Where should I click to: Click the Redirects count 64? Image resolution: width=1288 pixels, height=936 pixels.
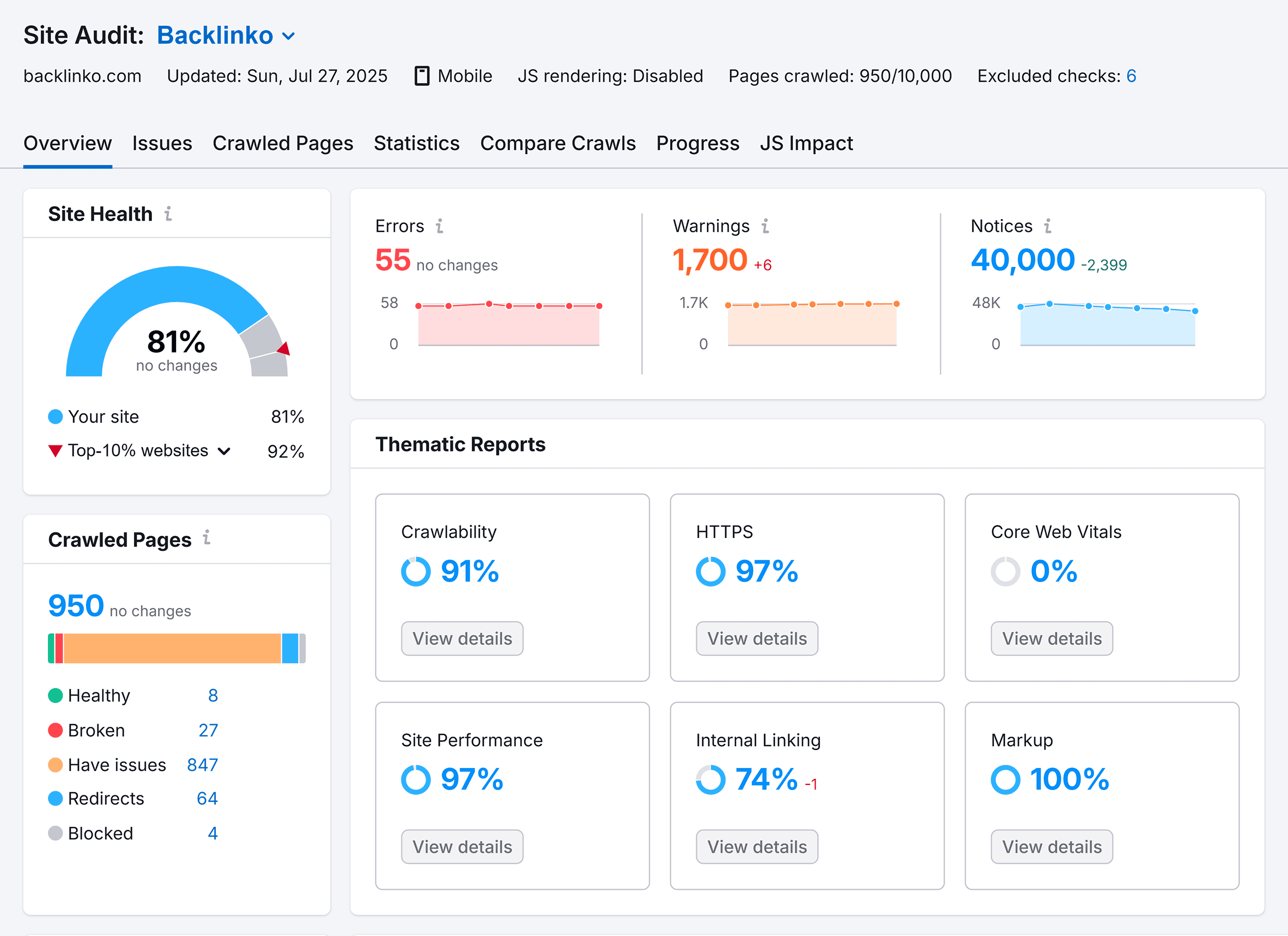pos(207,798)
